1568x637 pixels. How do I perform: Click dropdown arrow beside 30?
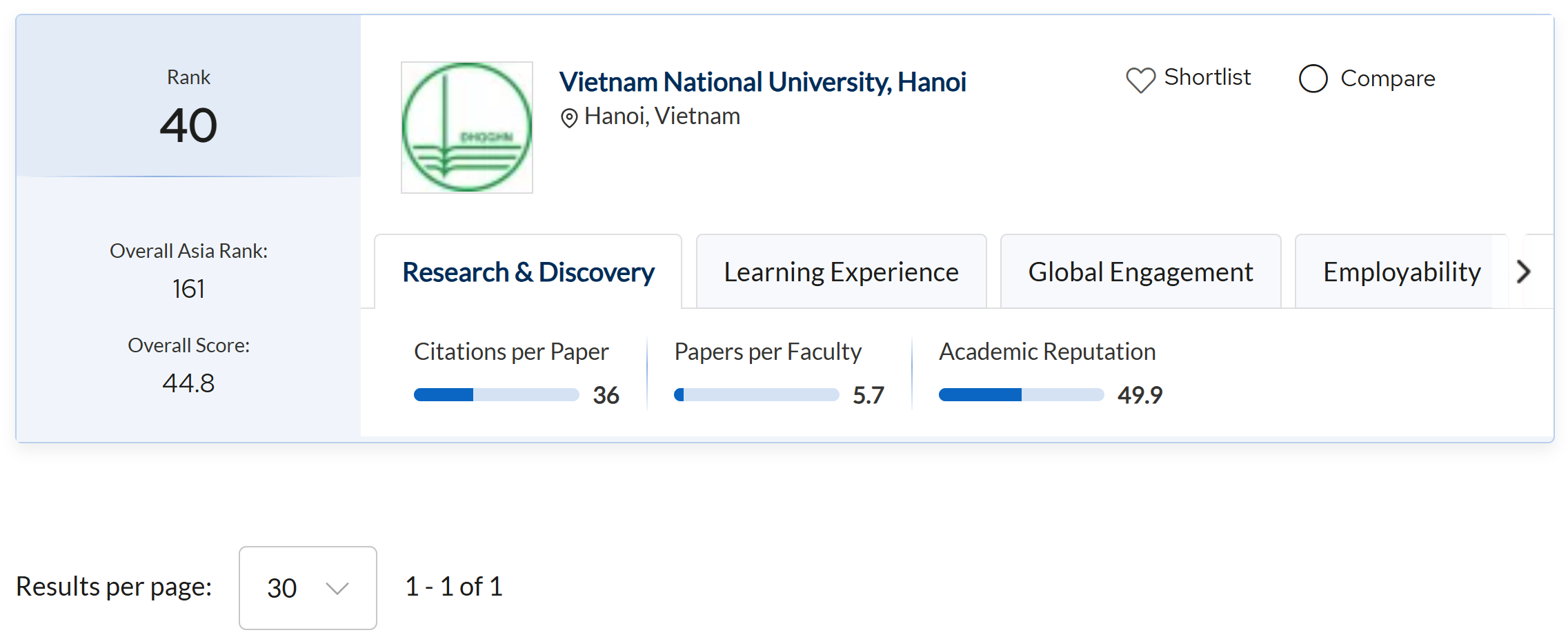337,588
